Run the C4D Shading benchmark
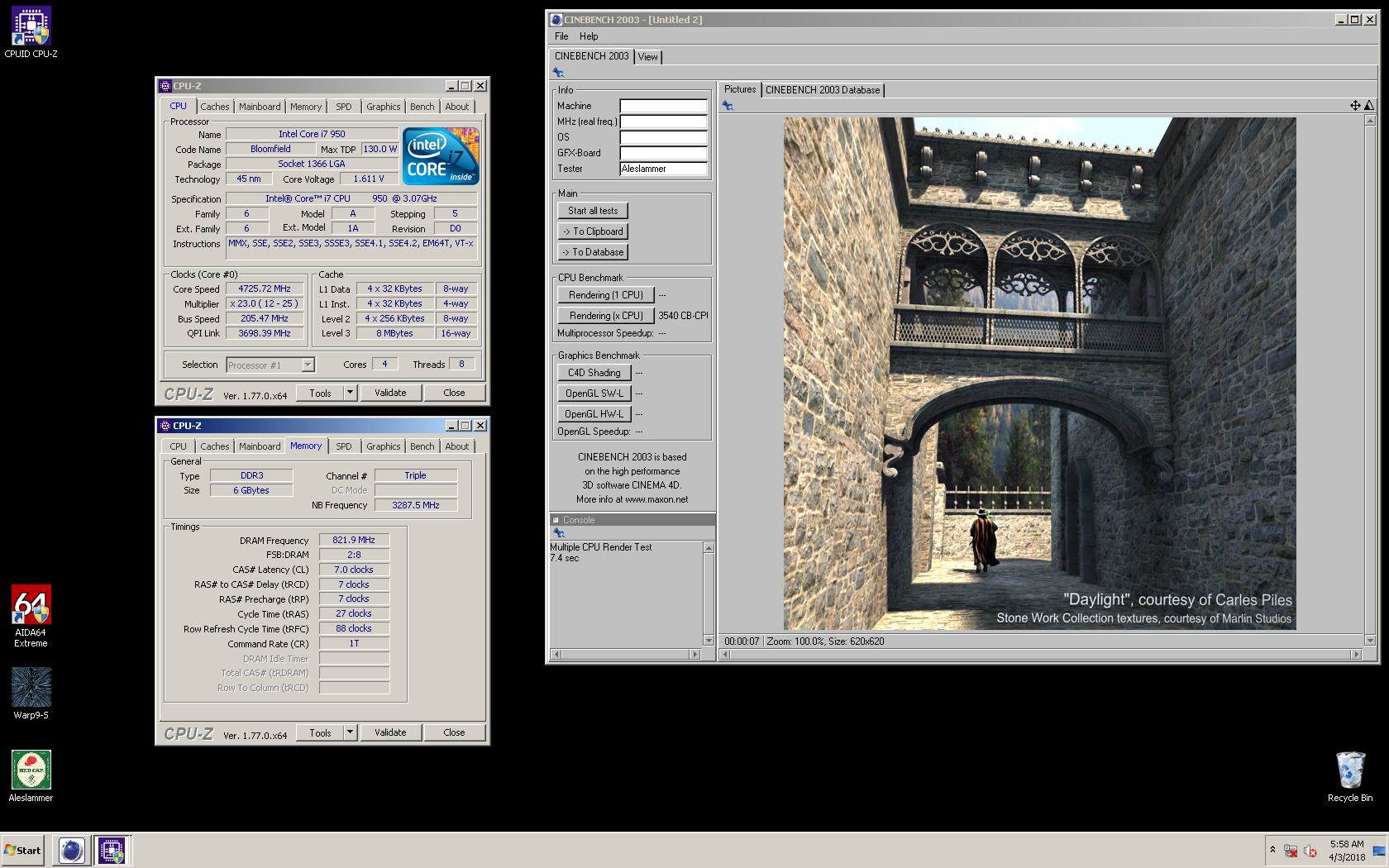 click(x=594, y=373)
